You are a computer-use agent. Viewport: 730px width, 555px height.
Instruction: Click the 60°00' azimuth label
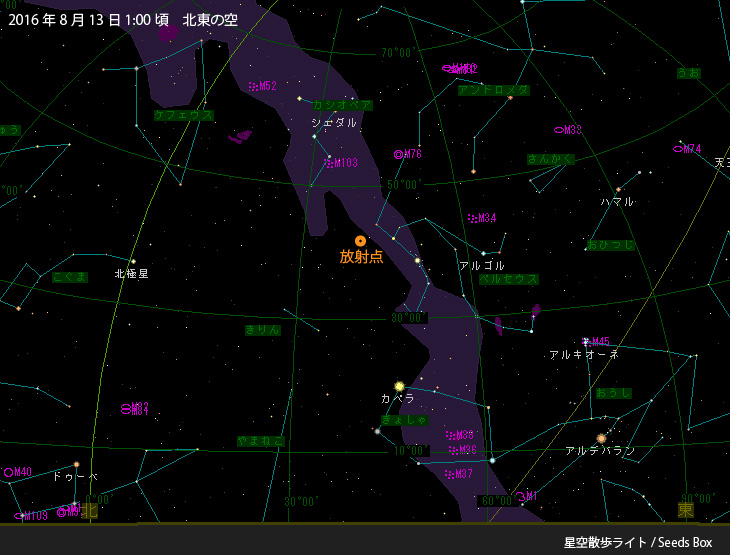click(x=497, y=501)
